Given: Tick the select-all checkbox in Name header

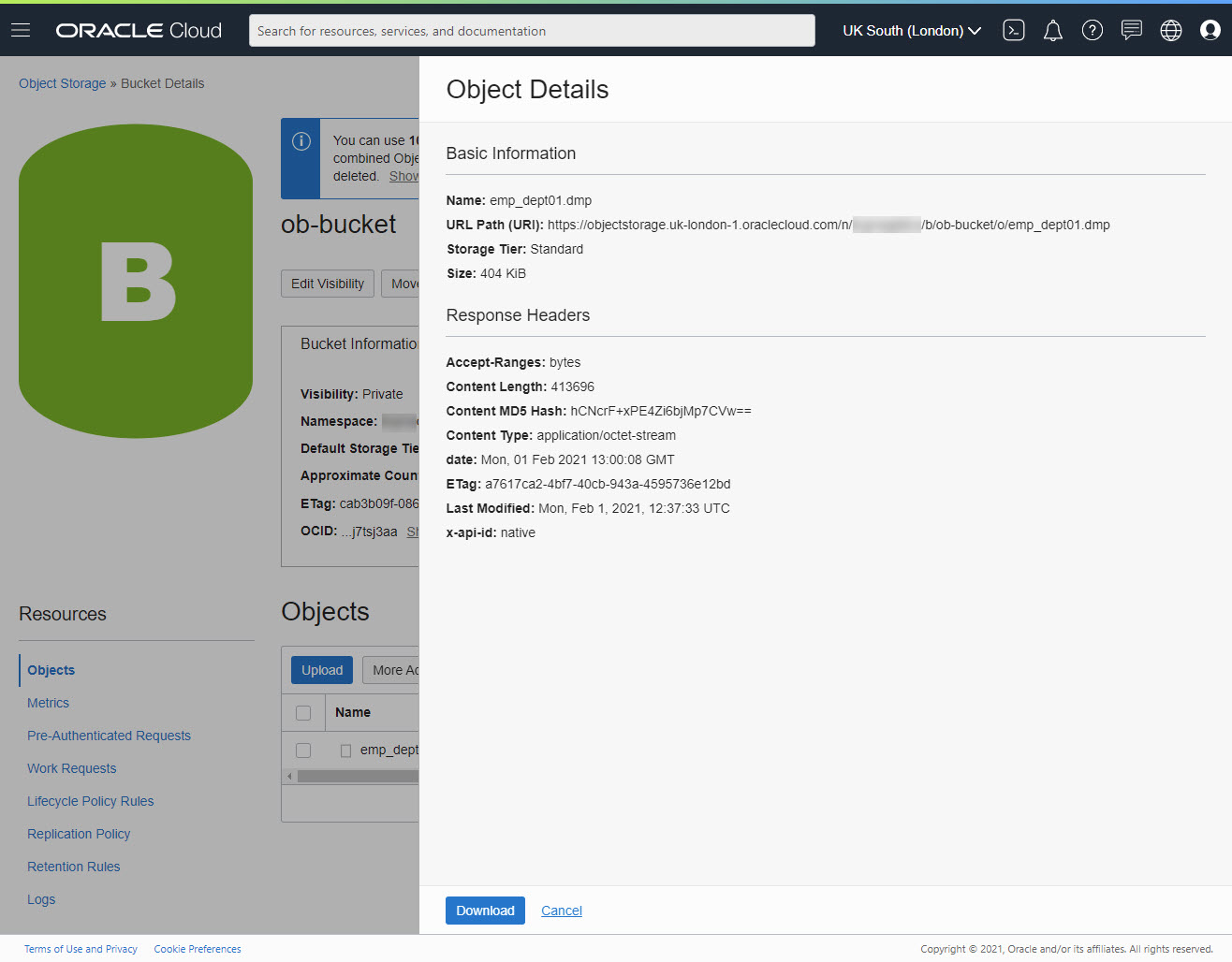Looking at the screenshot, I should click(303, 713).
